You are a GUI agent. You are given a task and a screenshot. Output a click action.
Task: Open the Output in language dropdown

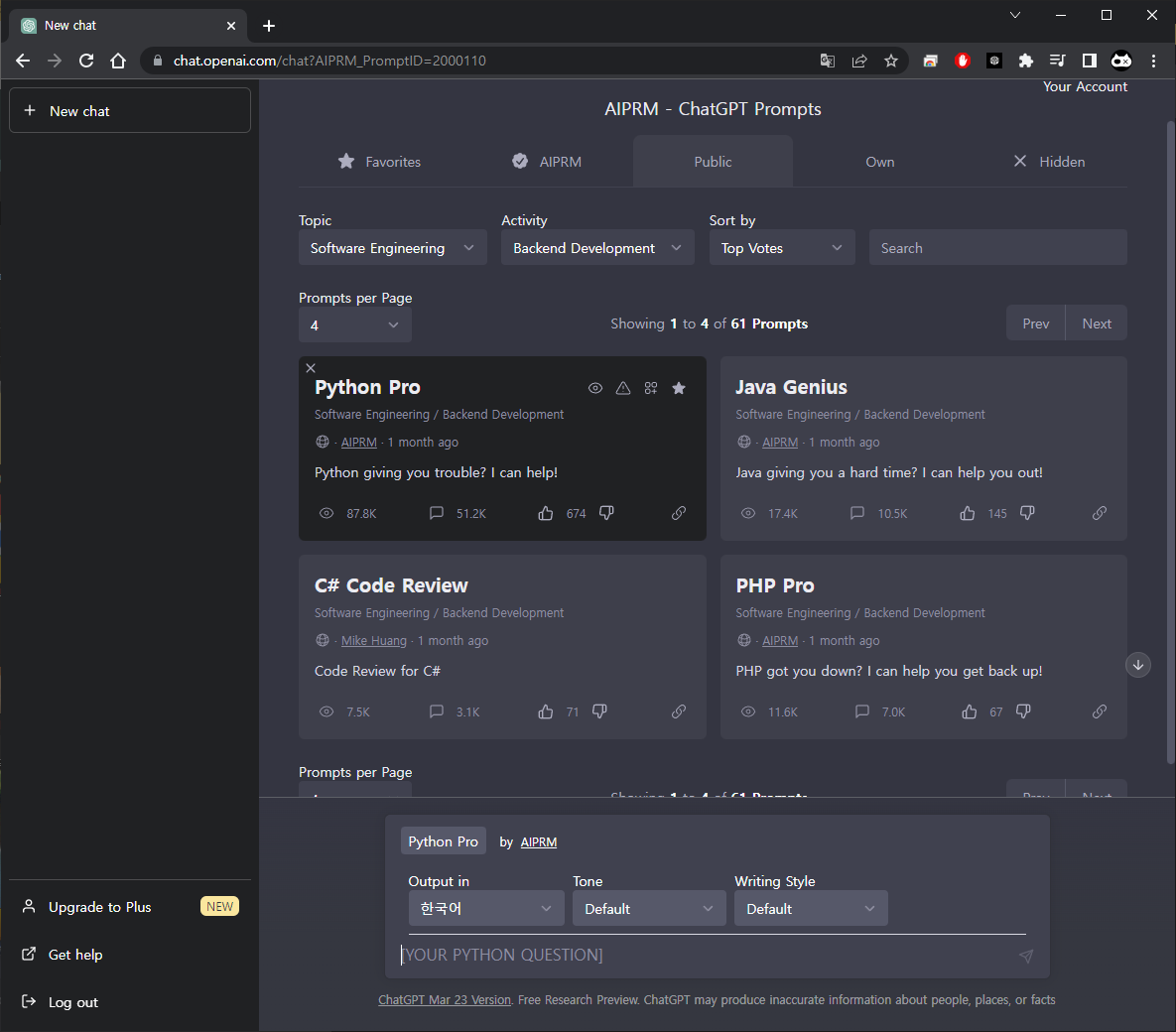coord(486,908)
